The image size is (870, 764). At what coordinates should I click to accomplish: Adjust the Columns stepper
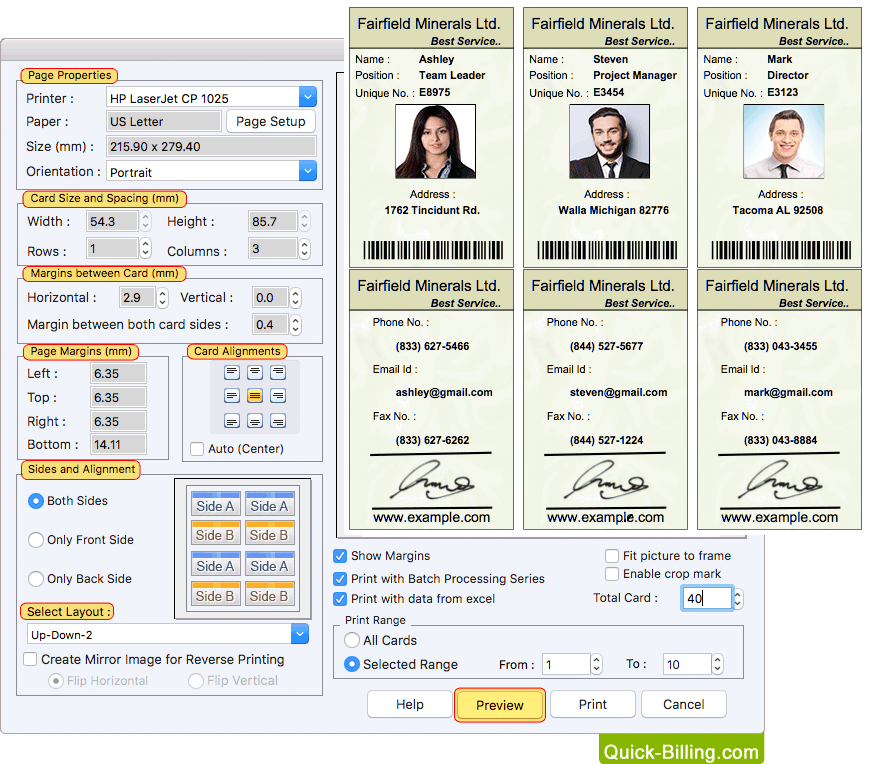tap(304, 249)
